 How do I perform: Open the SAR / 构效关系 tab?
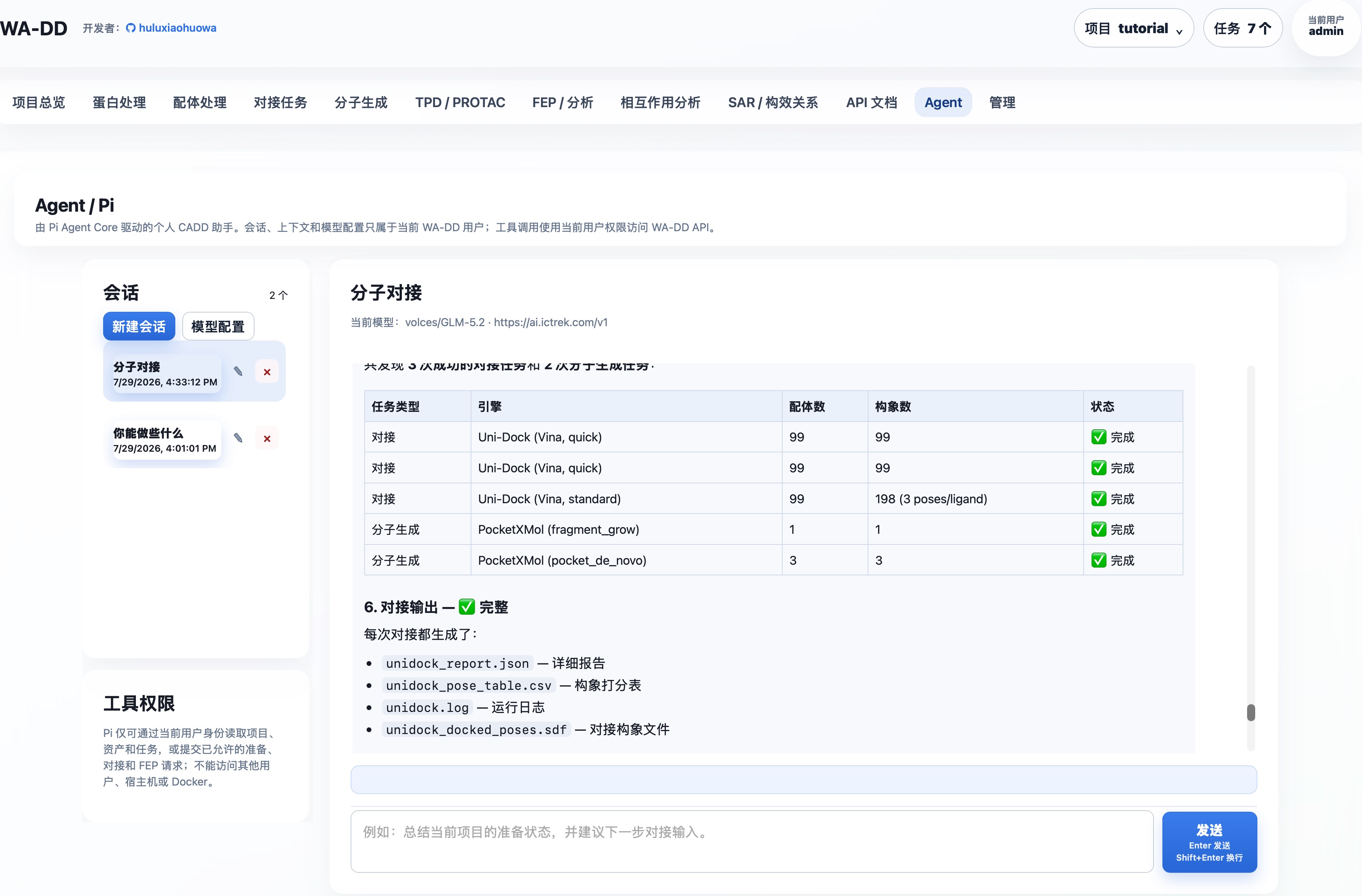[x=773, y=102]
